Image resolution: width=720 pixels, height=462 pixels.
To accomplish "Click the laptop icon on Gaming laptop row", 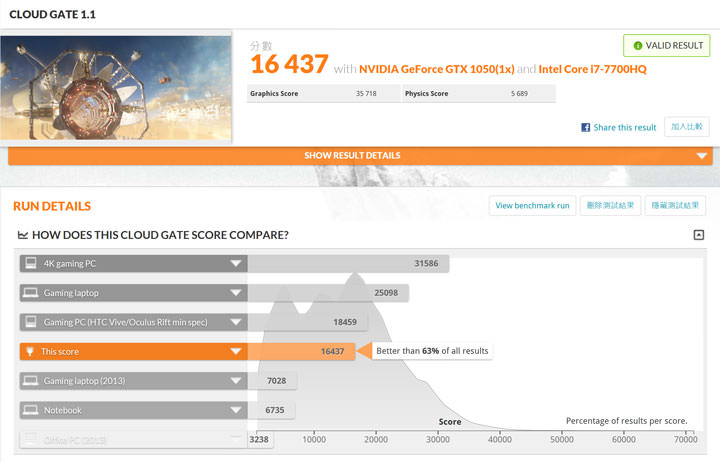I will [x=31, y=293].
